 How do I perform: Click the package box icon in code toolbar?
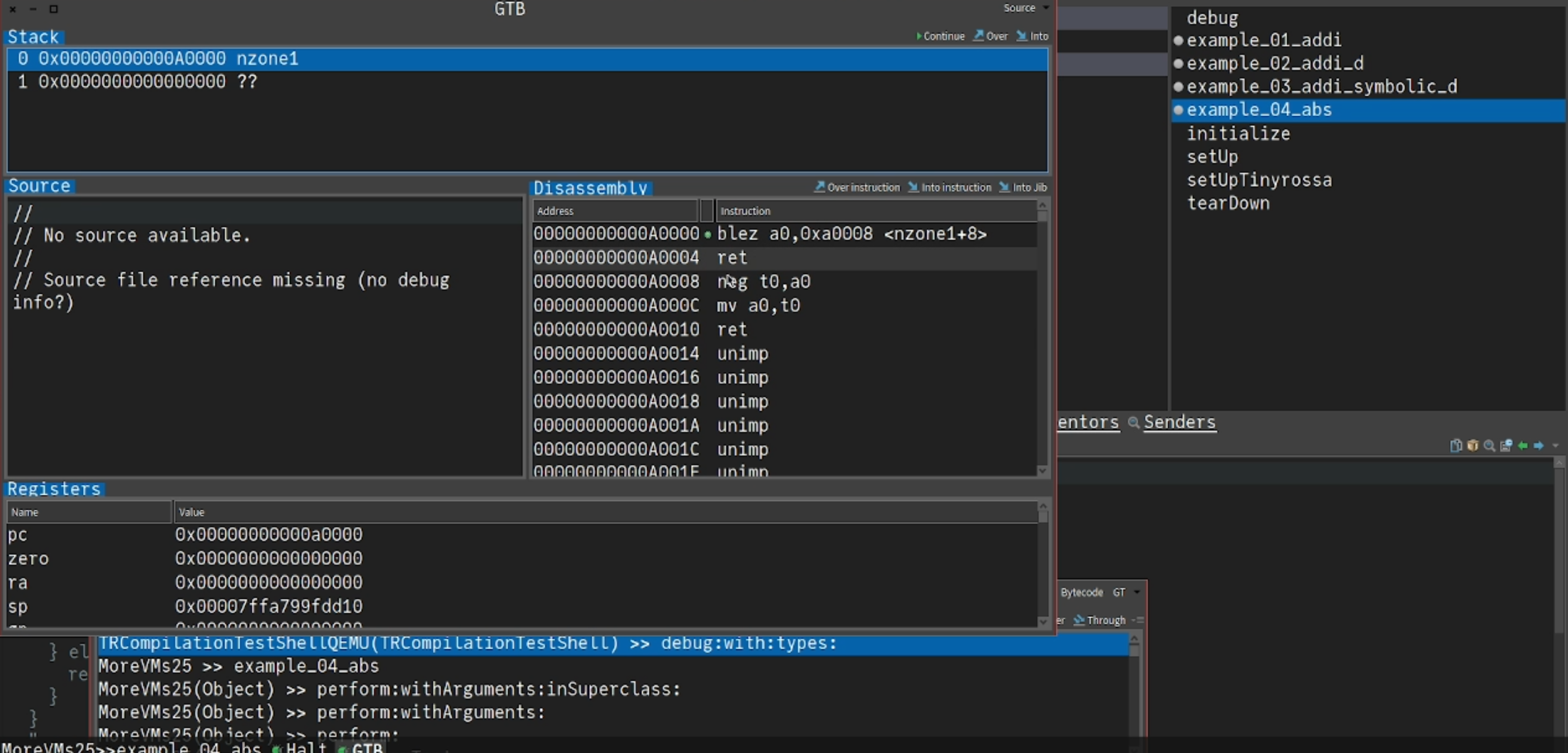1473,446
